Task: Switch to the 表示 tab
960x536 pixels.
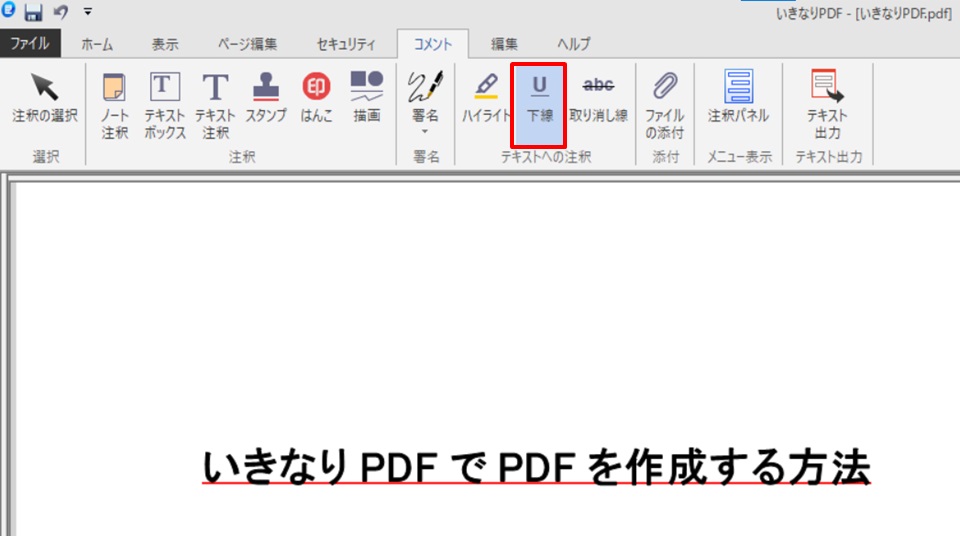Action: [165, 44]
